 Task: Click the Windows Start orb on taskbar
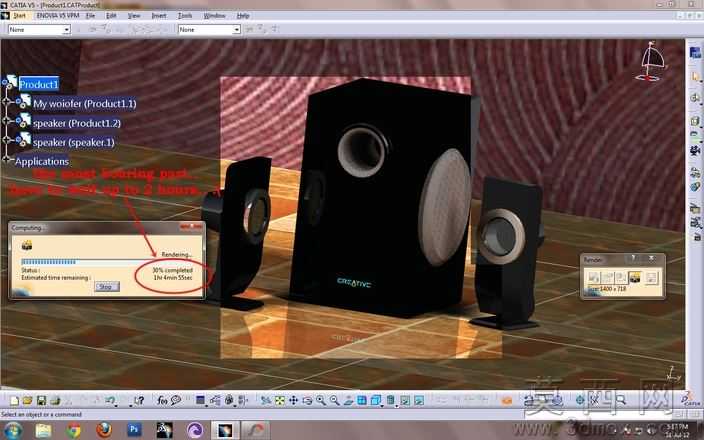pos(13,430)
